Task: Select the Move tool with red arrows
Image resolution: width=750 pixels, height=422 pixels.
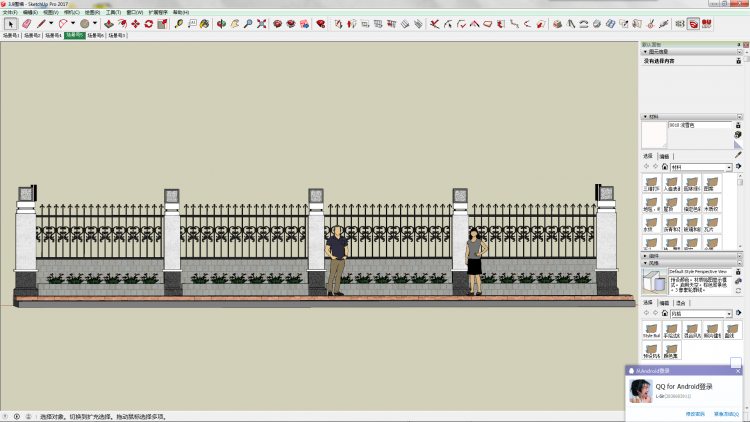Action: pyautogui.click(x=136, y=23)
